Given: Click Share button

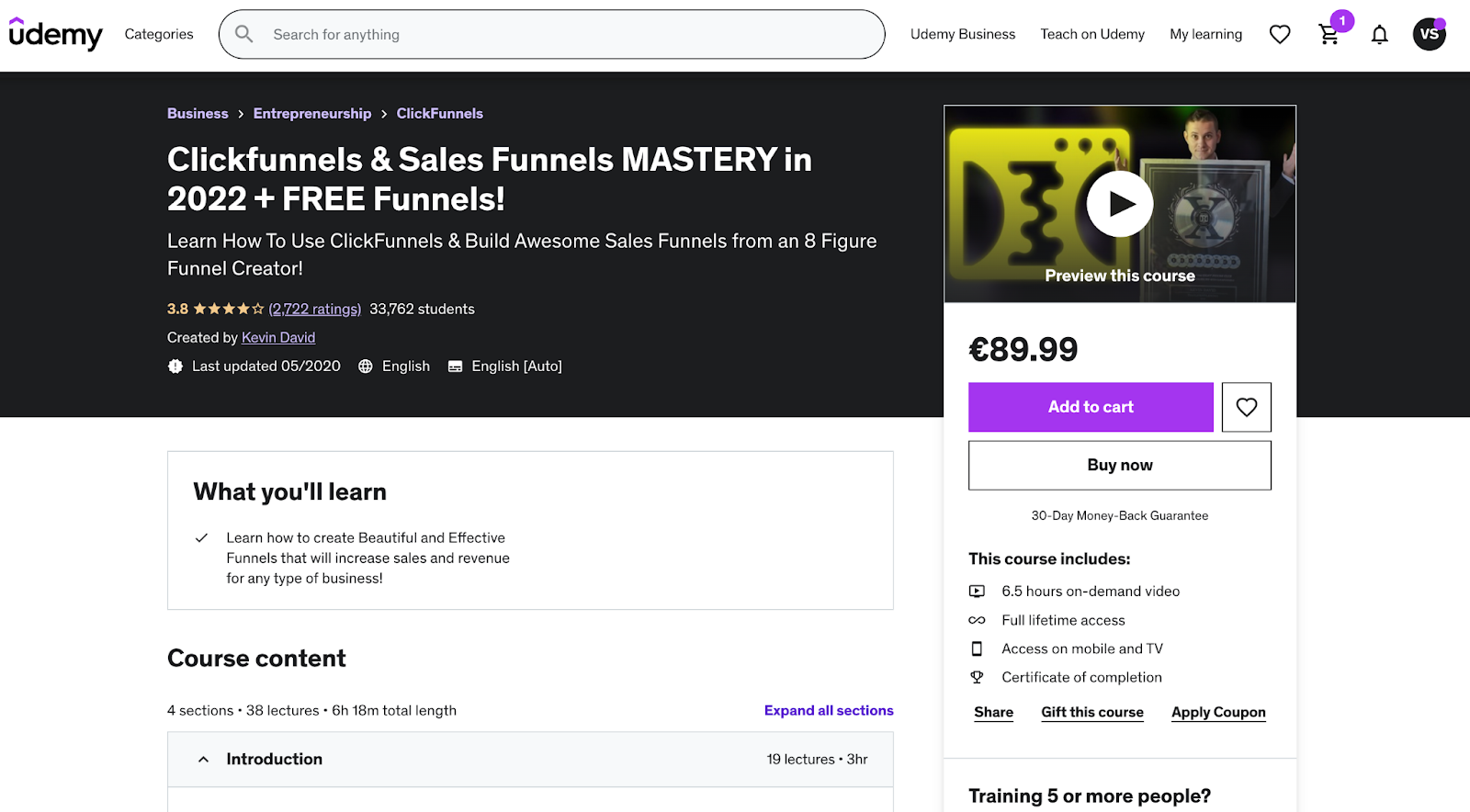Looking at the screenshot, I should [x=993, y=712].
